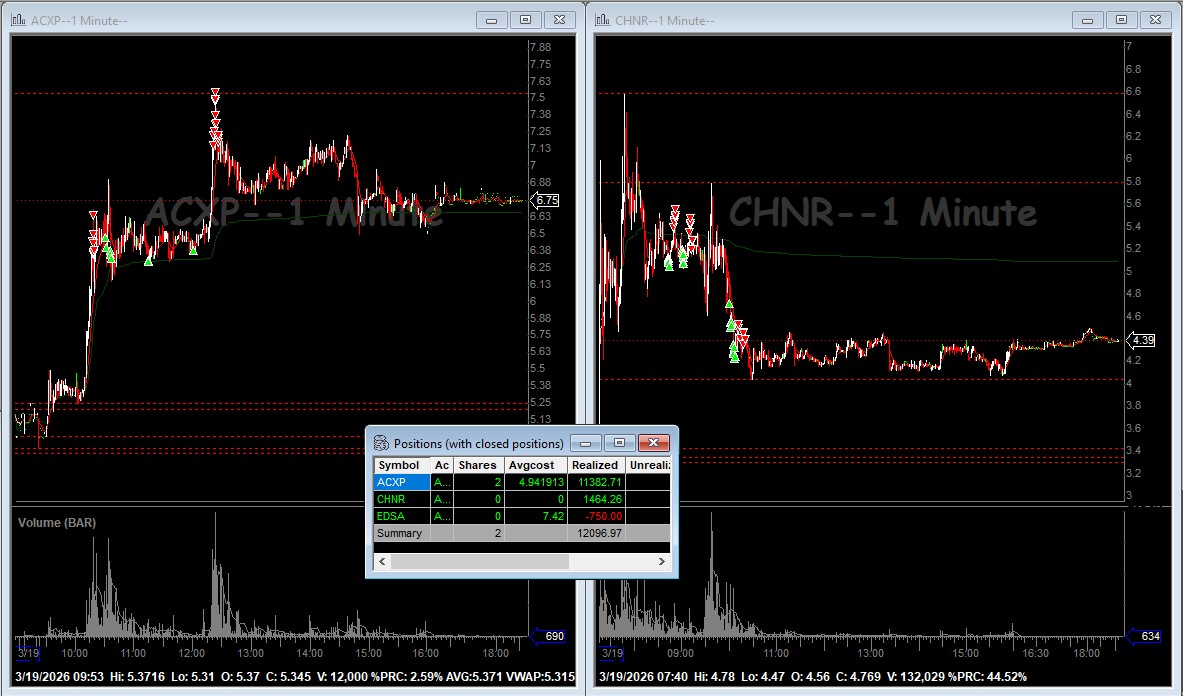Click the ACXP shares value 2 cell

[x=478, y=482]
